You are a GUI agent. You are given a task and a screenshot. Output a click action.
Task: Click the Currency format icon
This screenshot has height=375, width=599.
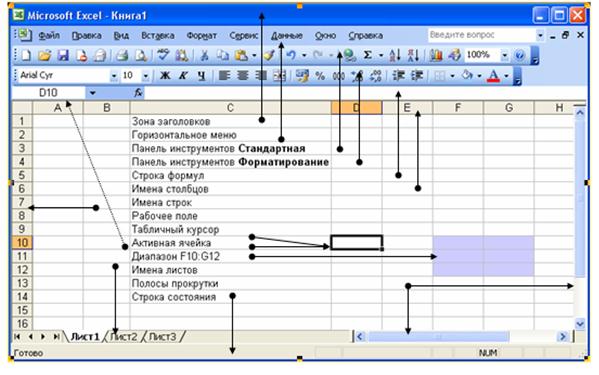pos(302,76)
